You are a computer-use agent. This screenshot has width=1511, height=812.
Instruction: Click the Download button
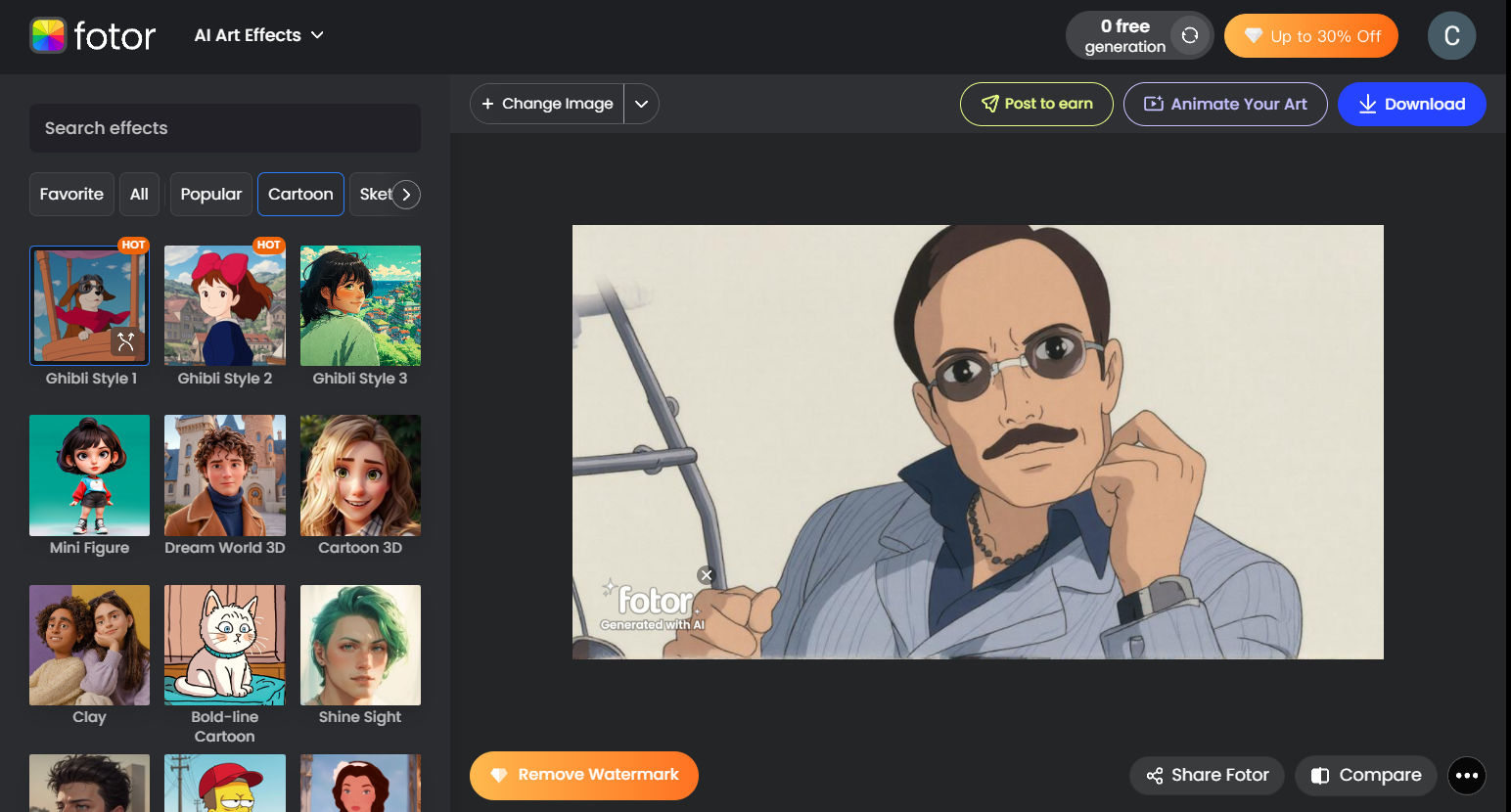click(x=1411, y=104)
